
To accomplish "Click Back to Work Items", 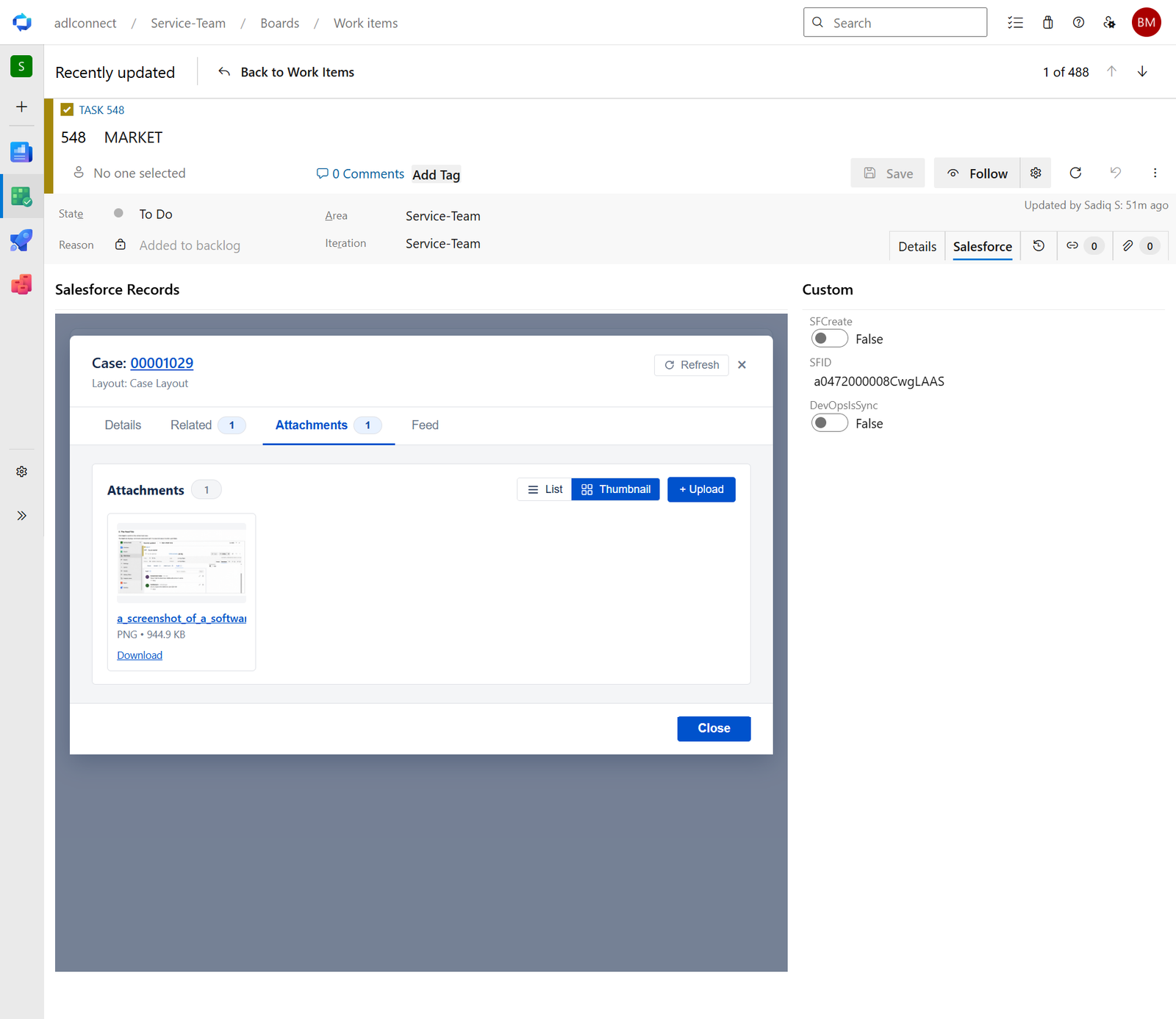I will [x=286, y=72].
